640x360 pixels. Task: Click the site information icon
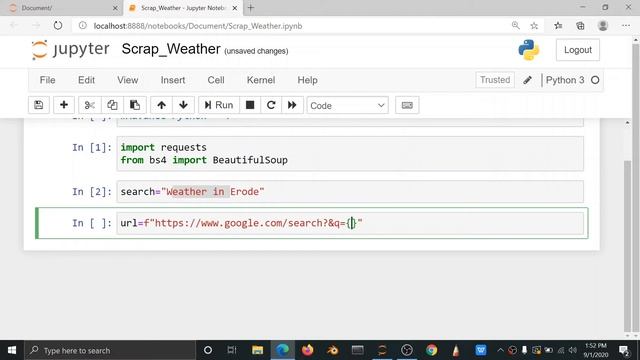(83, 26)
